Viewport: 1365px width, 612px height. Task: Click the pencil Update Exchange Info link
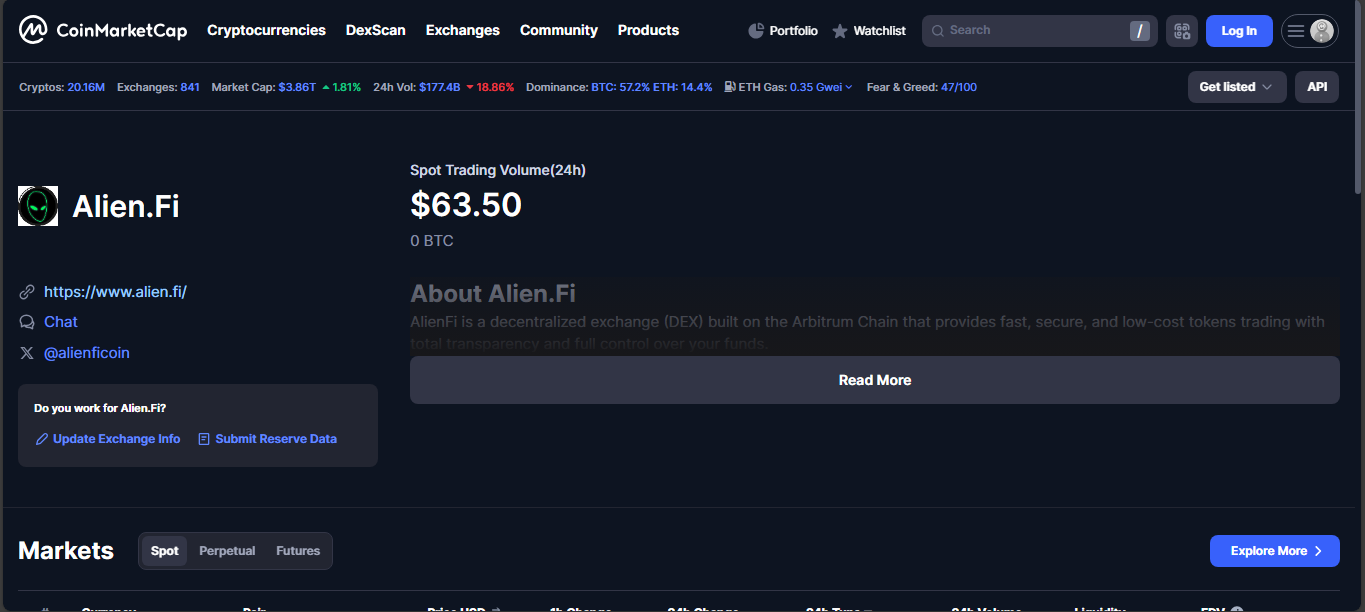click(x=108, y=439)
